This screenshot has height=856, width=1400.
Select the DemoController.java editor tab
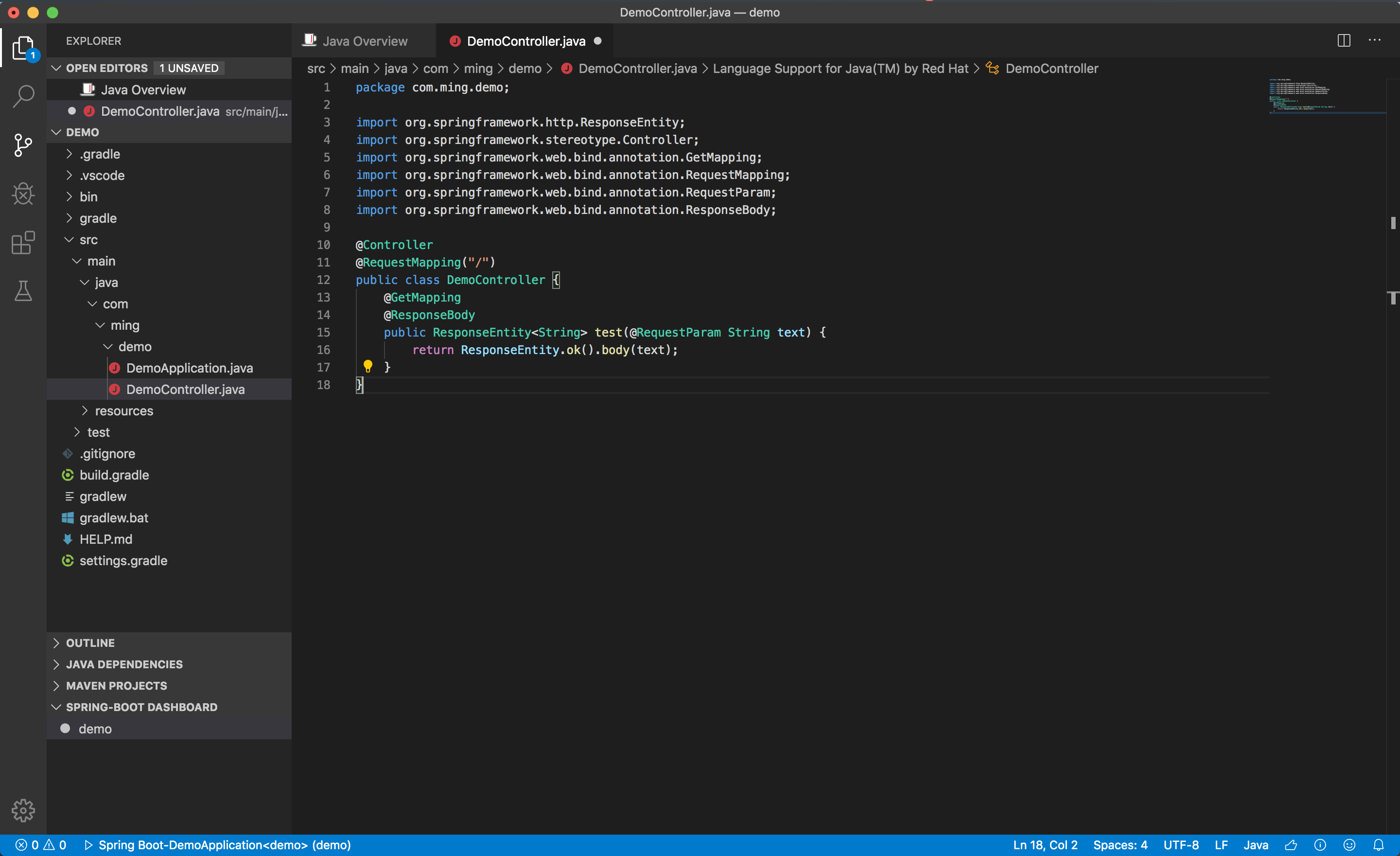click(525, 41)
